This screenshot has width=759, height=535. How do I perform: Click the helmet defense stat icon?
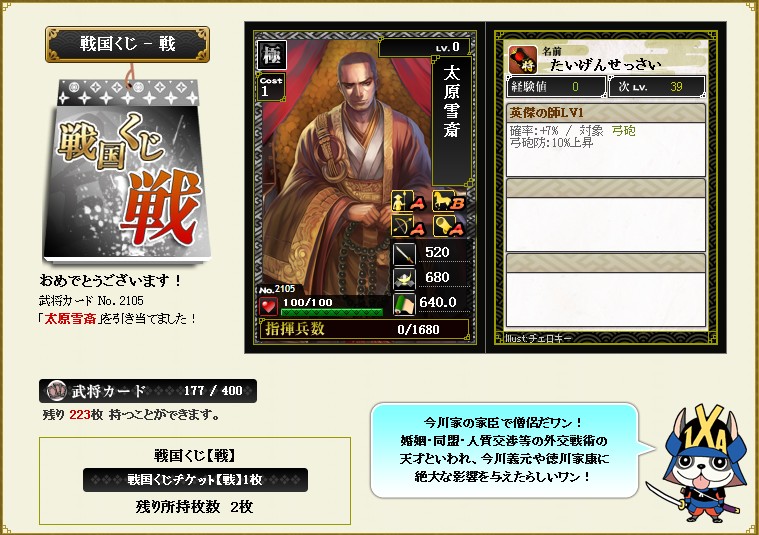404,278
